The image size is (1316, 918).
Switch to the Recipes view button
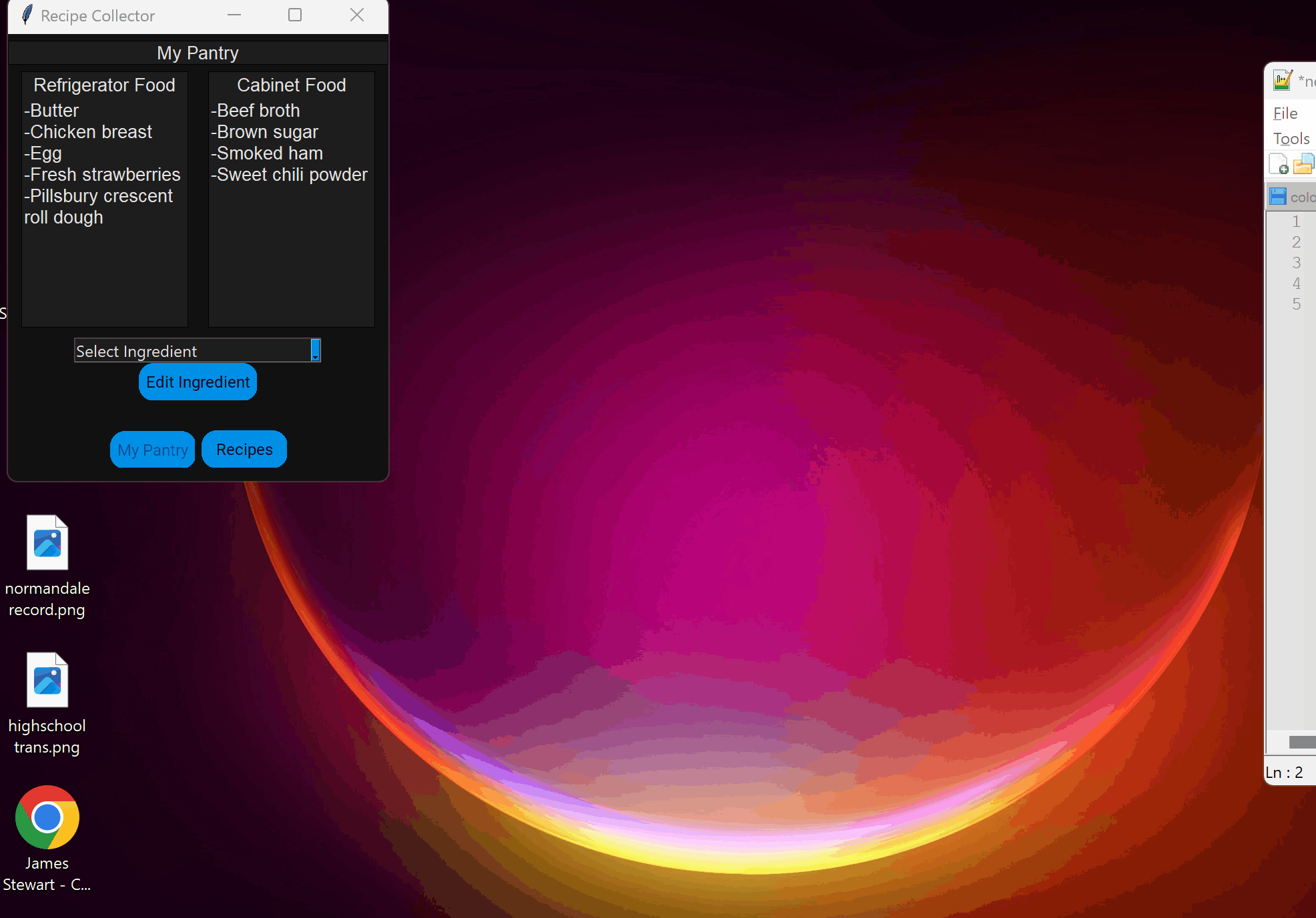pyautogui.click(x=244, y=450)
